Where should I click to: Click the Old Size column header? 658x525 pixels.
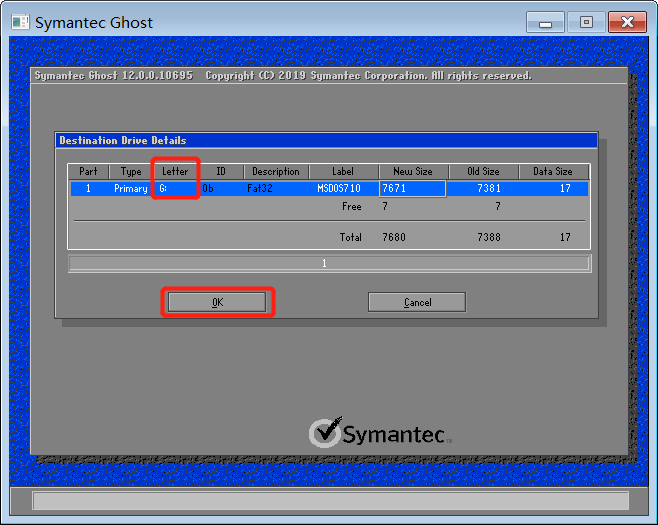(x=483, y=172)
